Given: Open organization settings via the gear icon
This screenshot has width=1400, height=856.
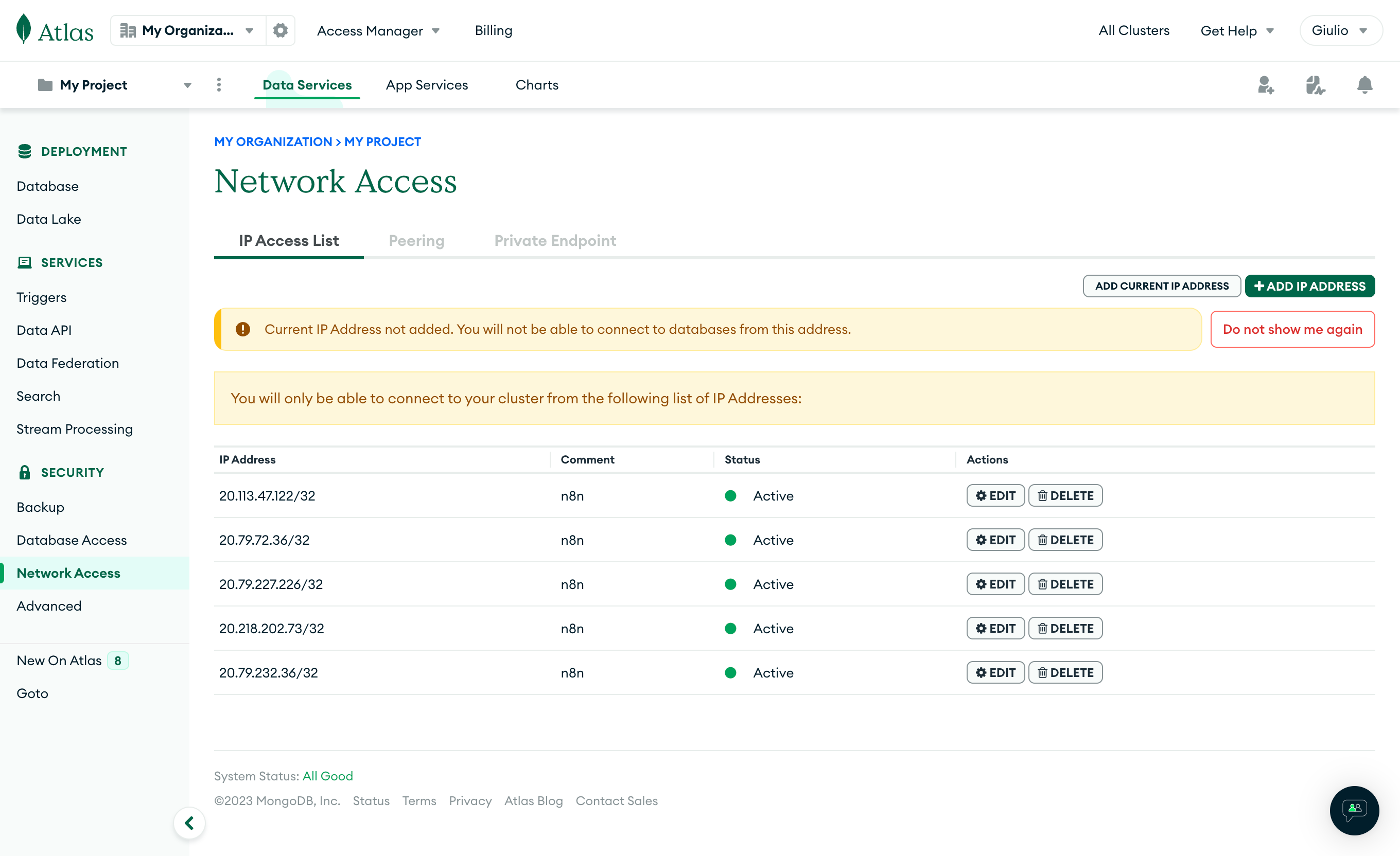Looking at the screenshot, I should 279,29.
